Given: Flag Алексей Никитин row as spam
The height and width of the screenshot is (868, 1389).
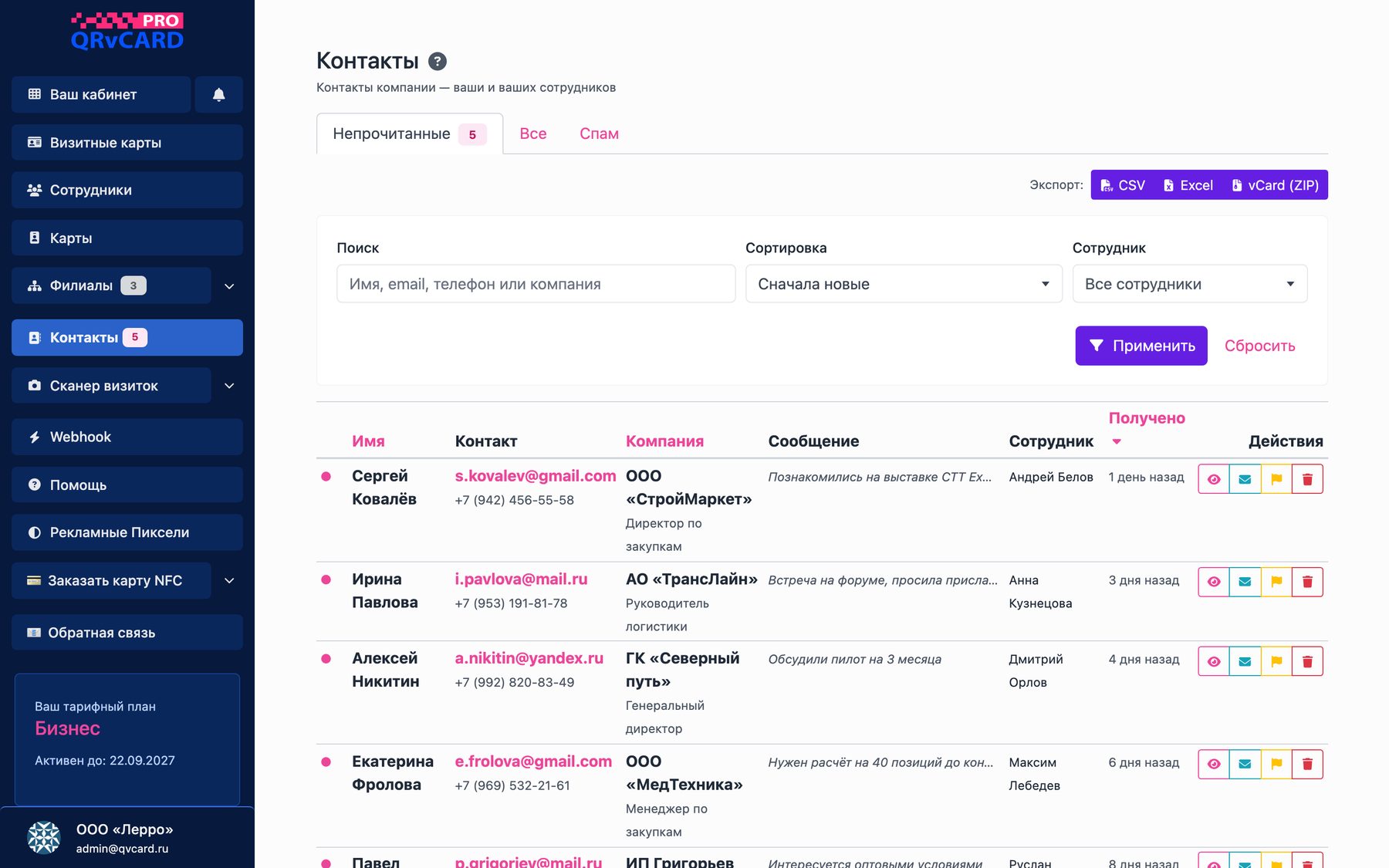Looking at the screenshot, I should pyautogui.click(x=1276, y=661).
